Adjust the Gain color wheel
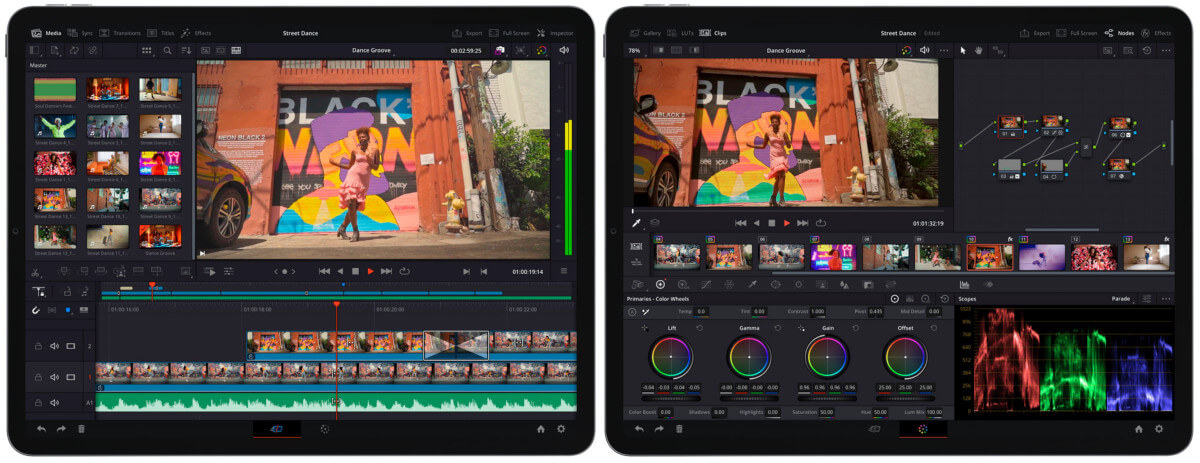 coord(827,356)
